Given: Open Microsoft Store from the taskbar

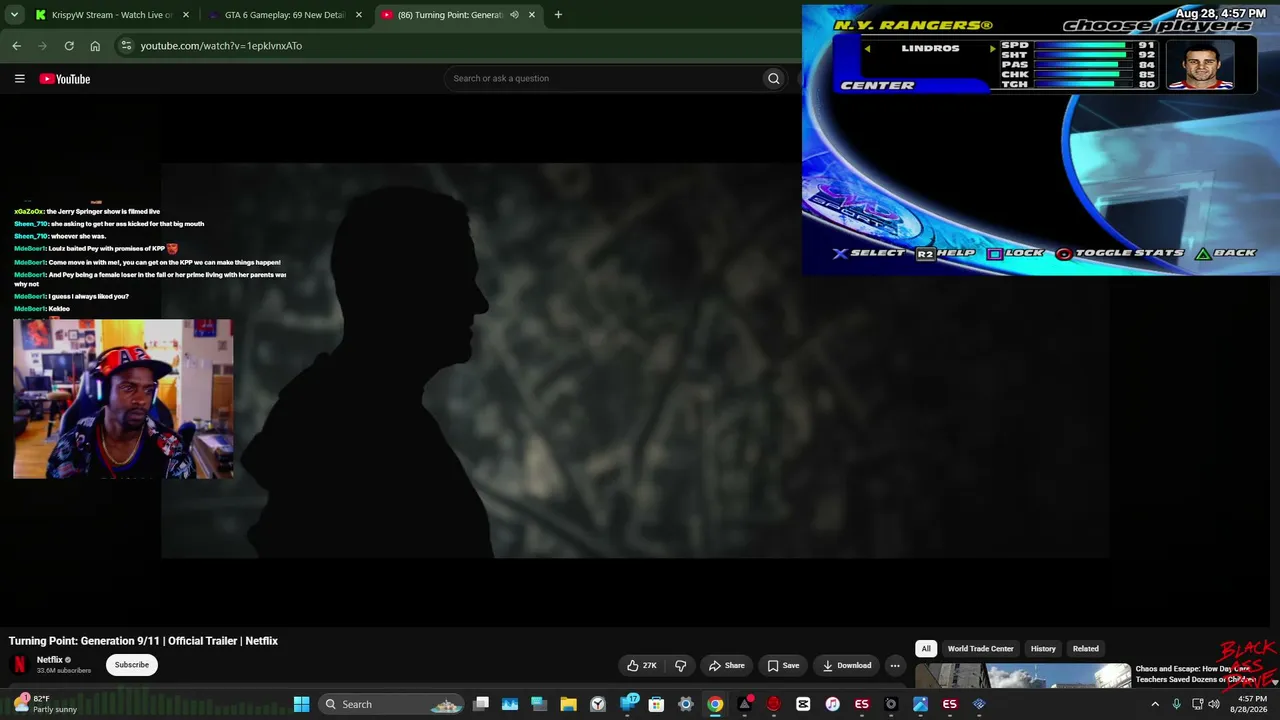Looking at the screenshot, I should click(x=656, y=704).
